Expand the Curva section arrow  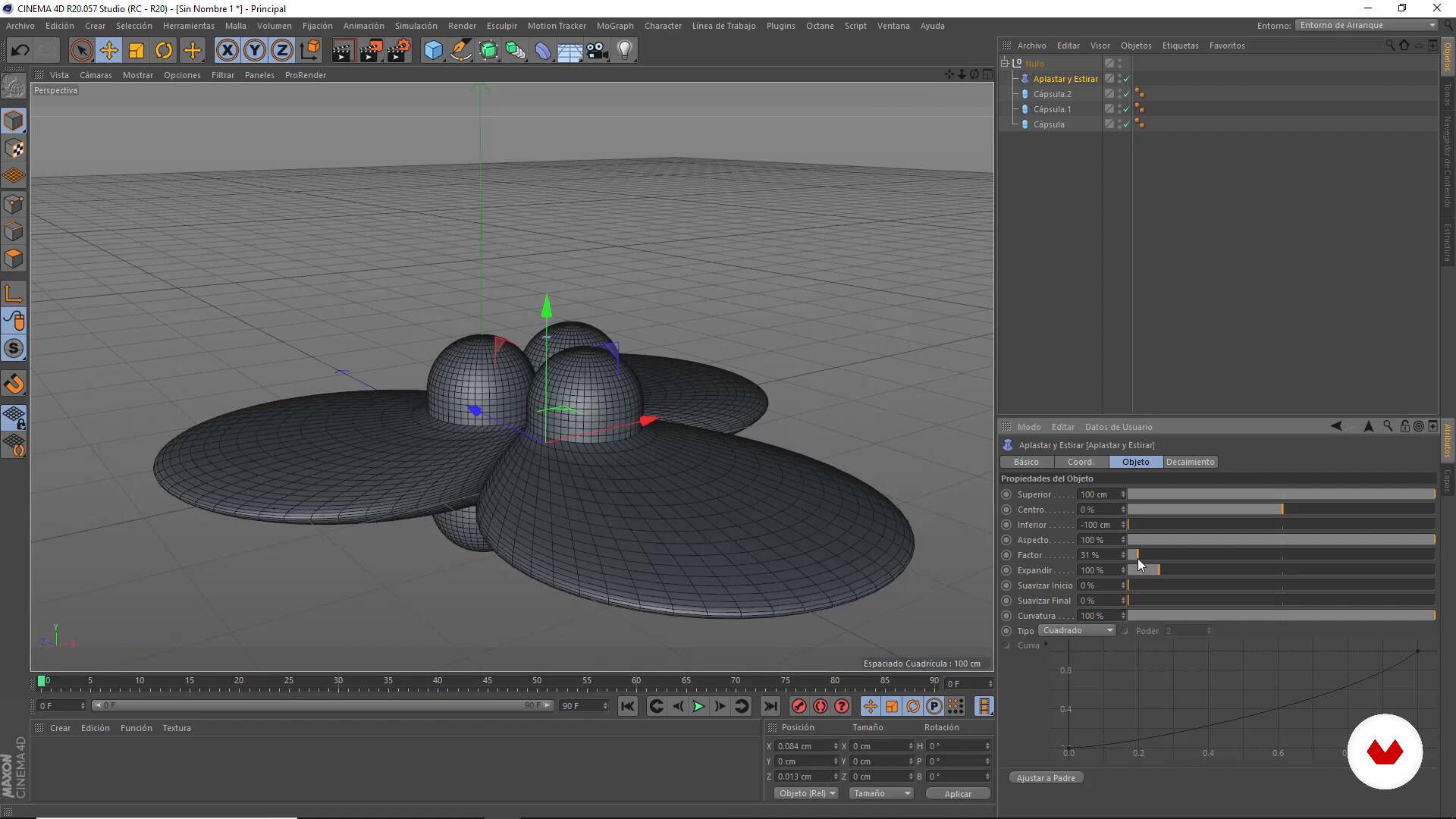pos(1046,645)
